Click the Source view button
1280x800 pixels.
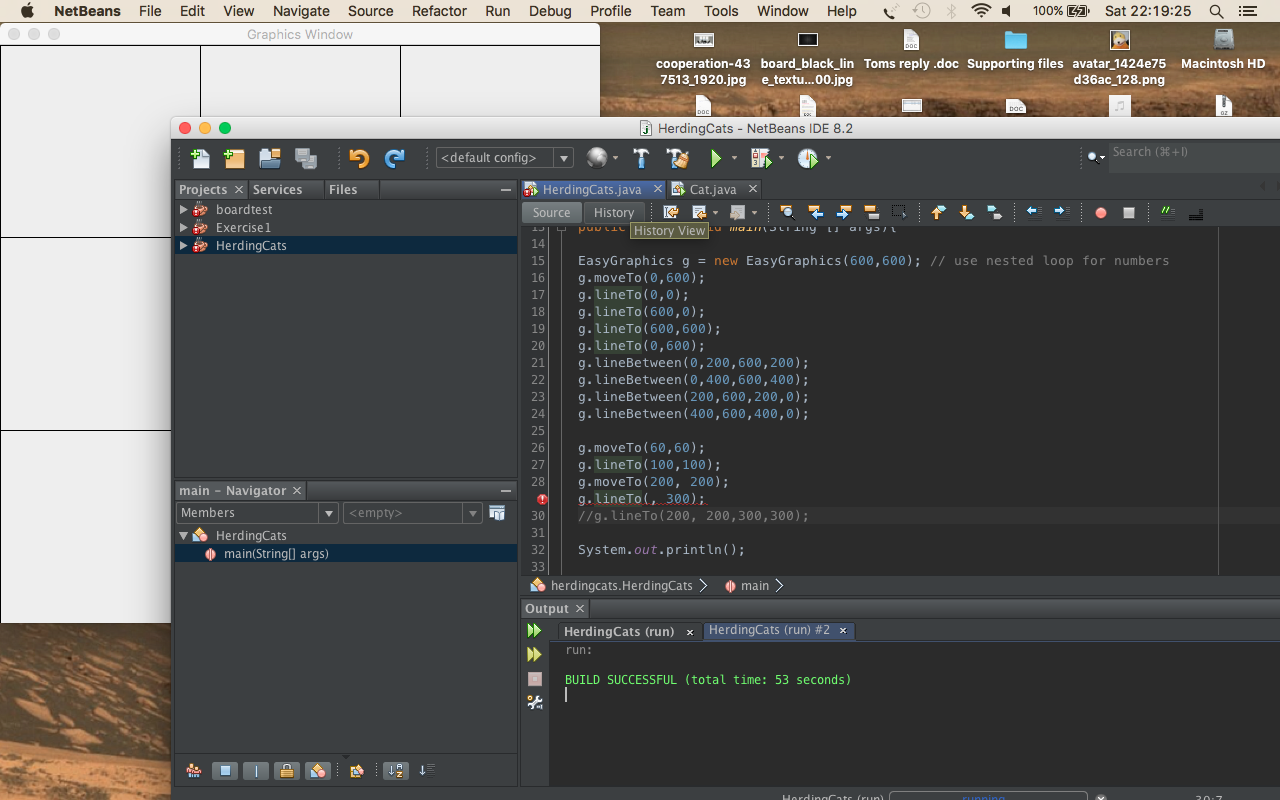(551, 213)
